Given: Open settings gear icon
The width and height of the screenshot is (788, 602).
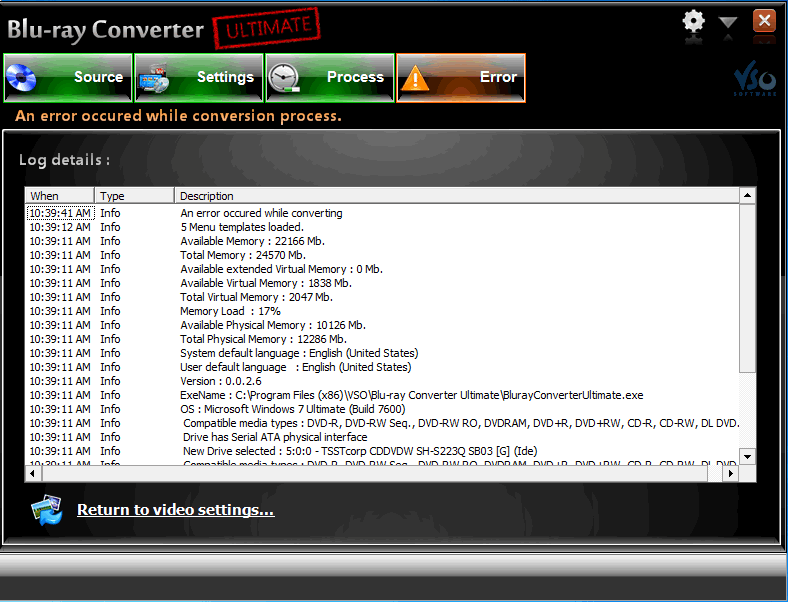Looking at the screenshot, I should tap(694, 22).
